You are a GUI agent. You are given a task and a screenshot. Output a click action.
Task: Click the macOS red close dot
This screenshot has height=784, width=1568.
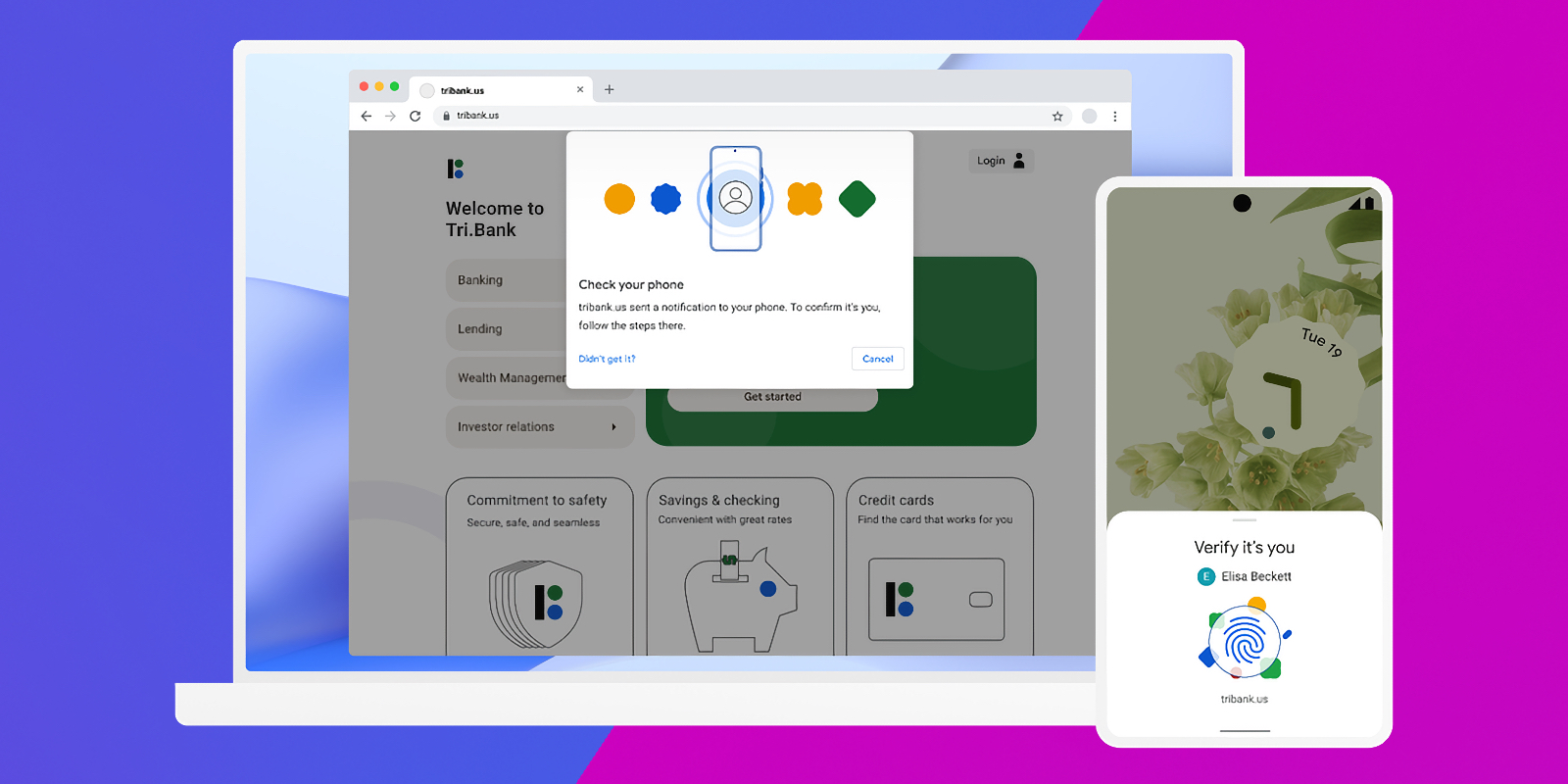tap(364, 86)
